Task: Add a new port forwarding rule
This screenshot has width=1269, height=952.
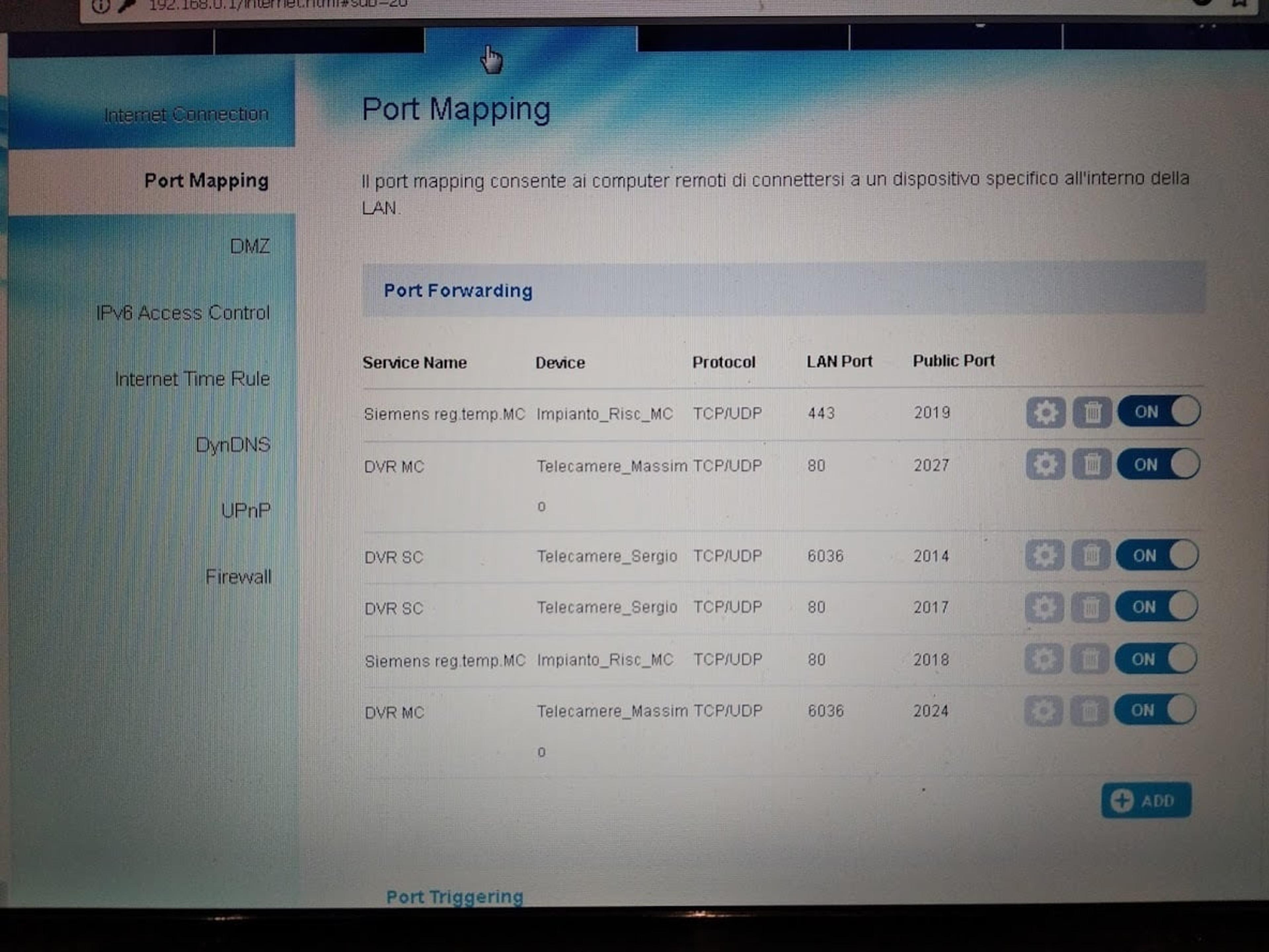Action: click(x=1146, y=800)
